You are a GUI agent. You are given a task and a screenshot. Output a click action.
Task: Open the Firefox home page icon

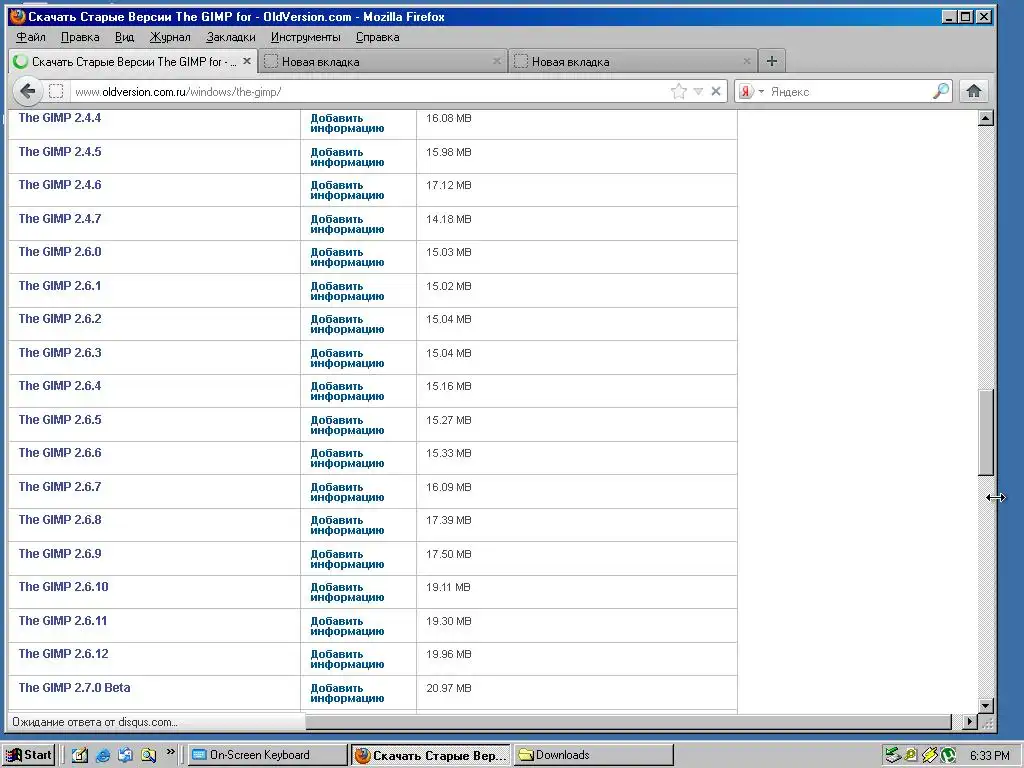pyautogui.click(x=974, y=91)
